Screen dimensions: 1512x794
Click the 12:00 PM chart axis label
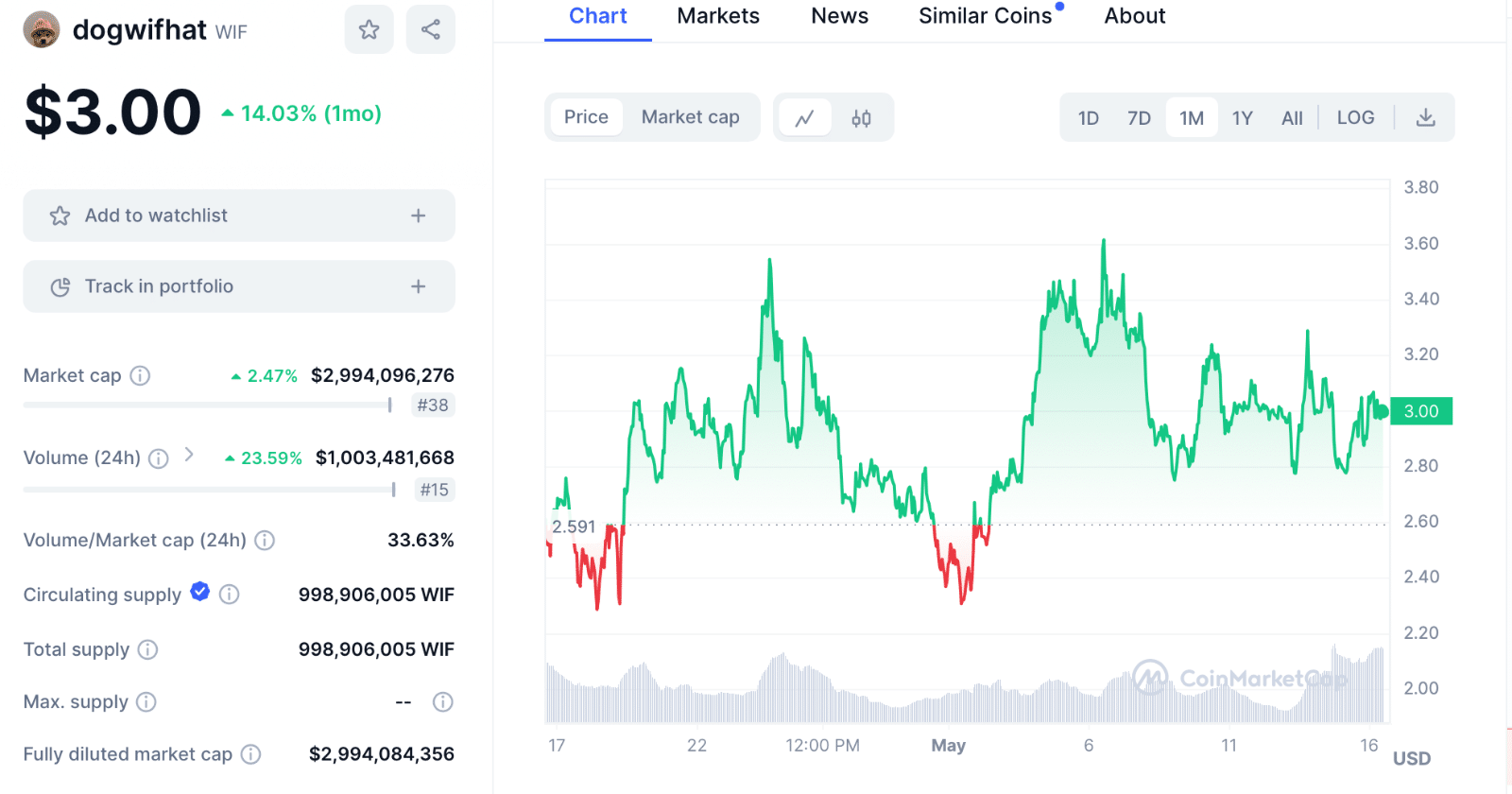[822, 746]
